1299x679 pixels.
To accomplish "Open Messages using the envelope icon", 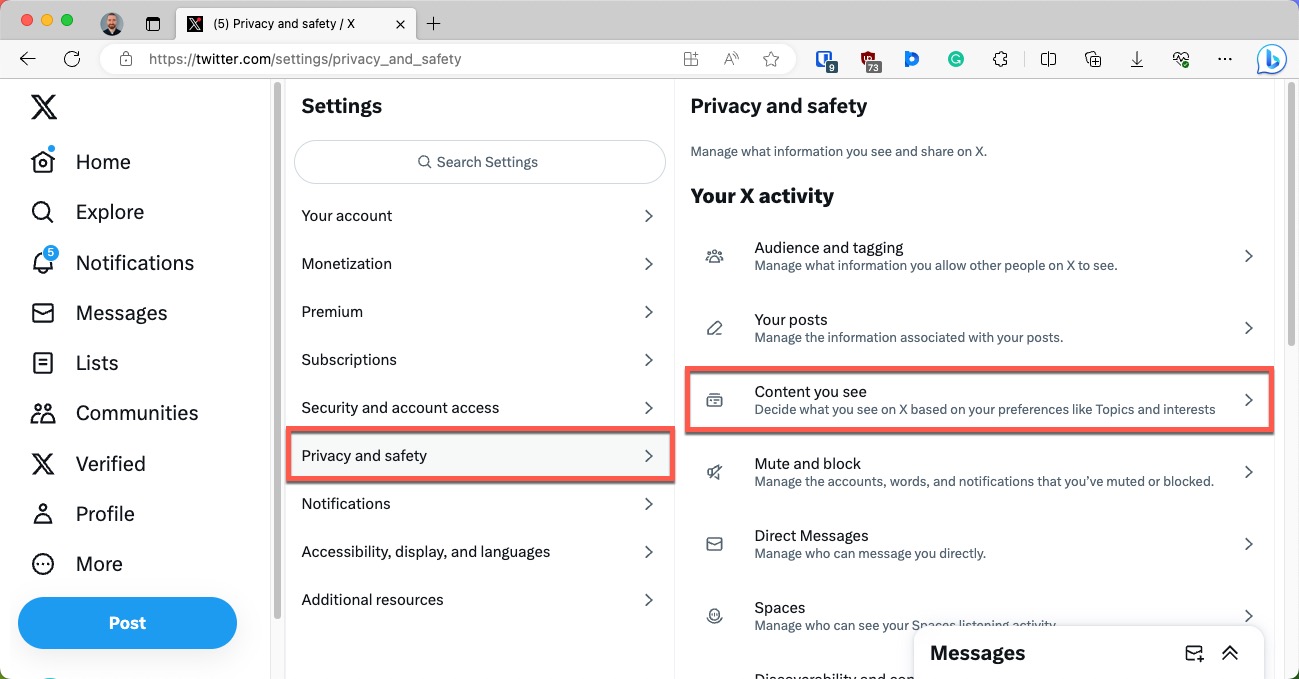I will 42,312.
